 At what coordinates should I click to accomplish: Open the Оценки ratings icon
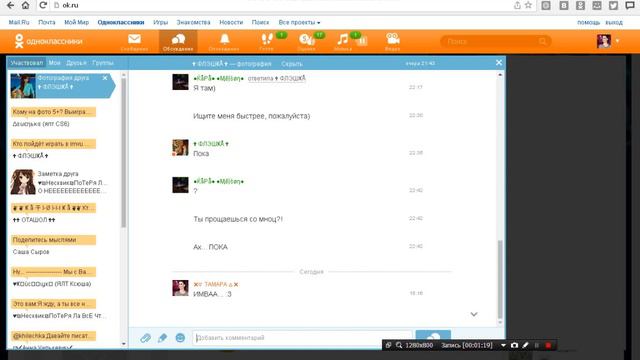pos(307,40)
